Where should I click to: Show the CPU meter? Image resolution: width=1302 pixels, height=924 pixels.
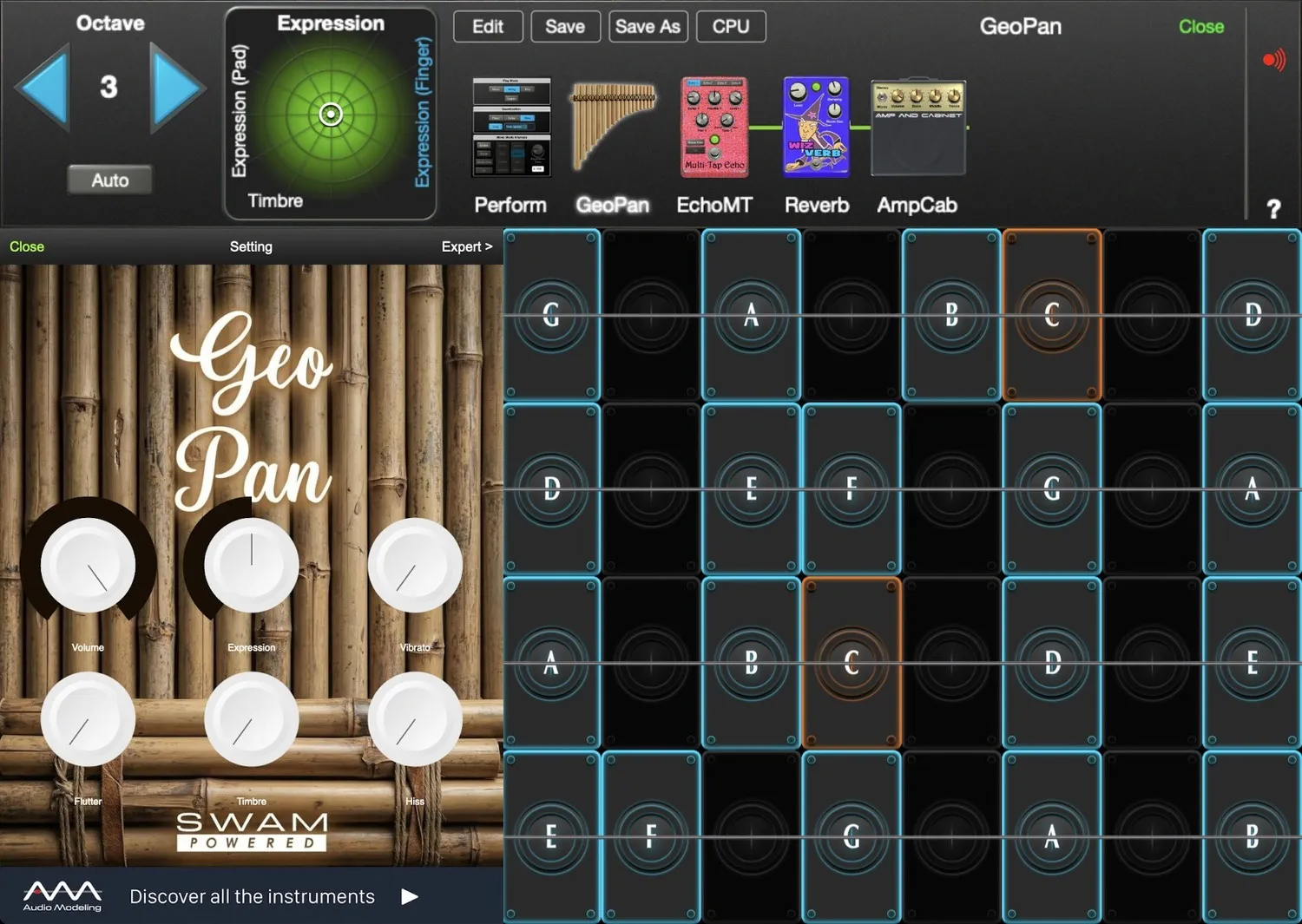pyautogui.click(x=731, y=26)
